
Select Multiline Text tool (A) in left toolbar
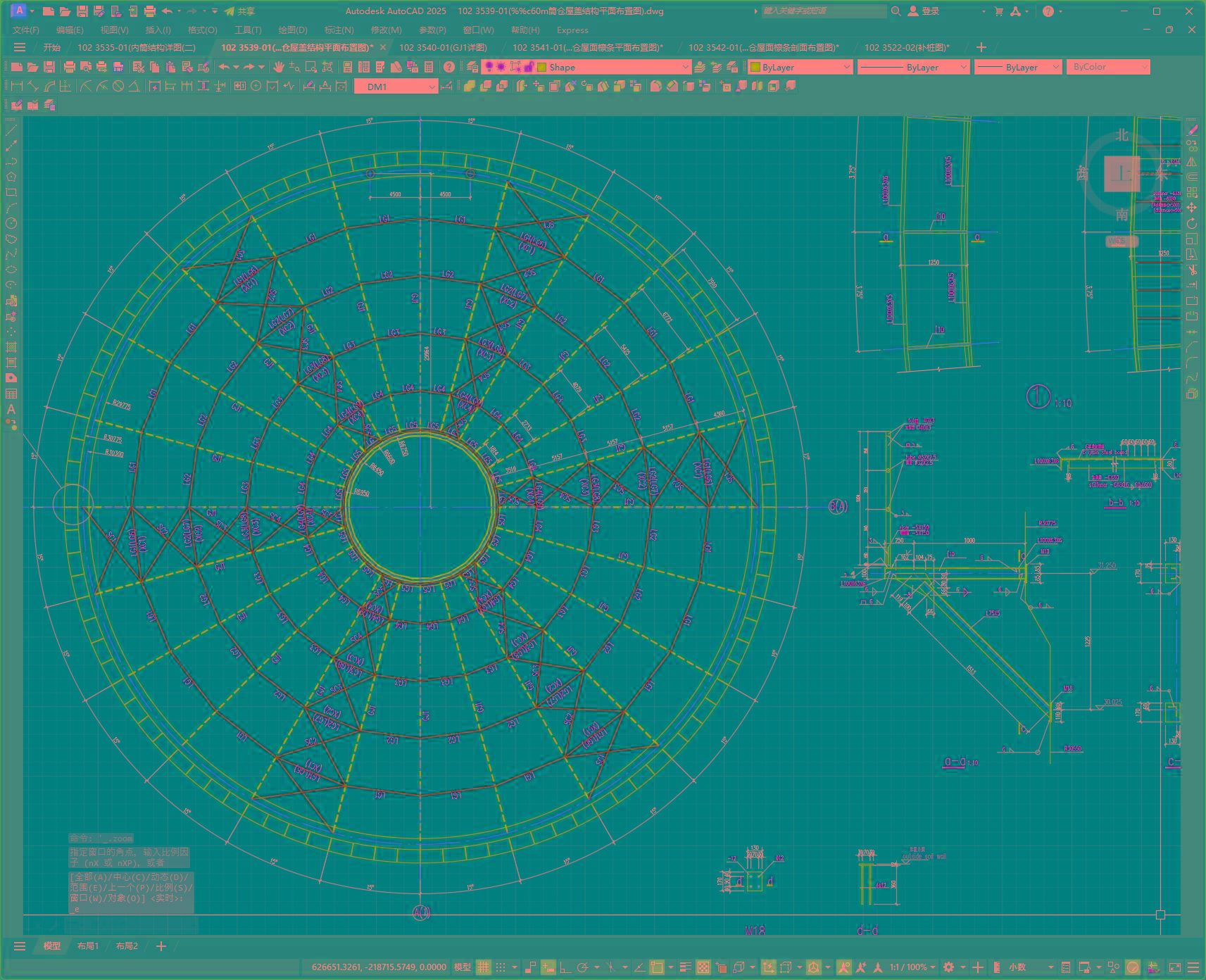pos(11,409)
